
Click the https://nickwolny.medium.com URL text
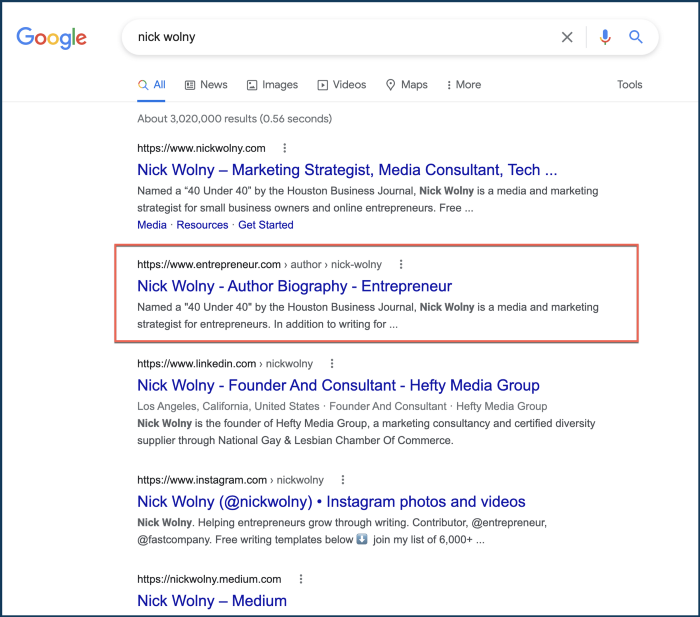coord(209,579)
